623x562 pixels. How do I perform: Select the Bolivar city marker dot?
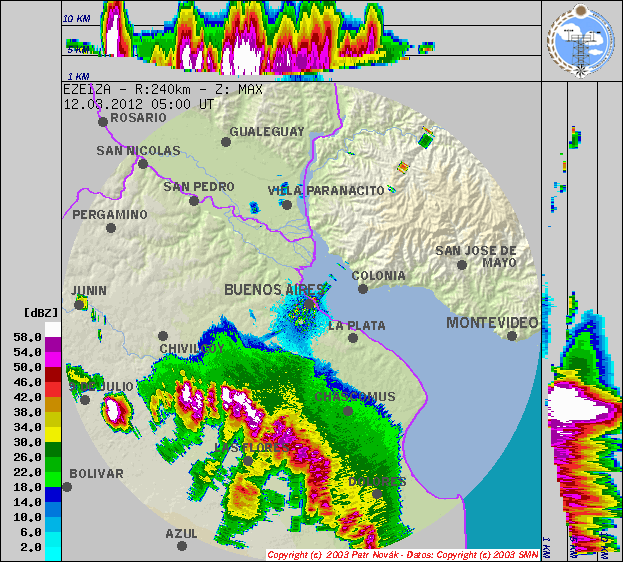click(67, 486)
